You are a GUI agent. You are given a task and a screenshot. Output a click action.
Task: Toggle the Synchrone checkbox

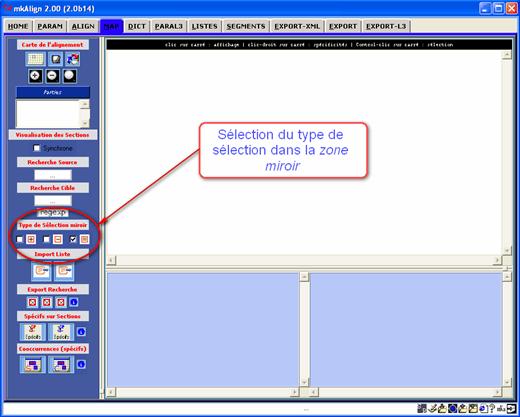pyautogui.click(x=37, y=148)
